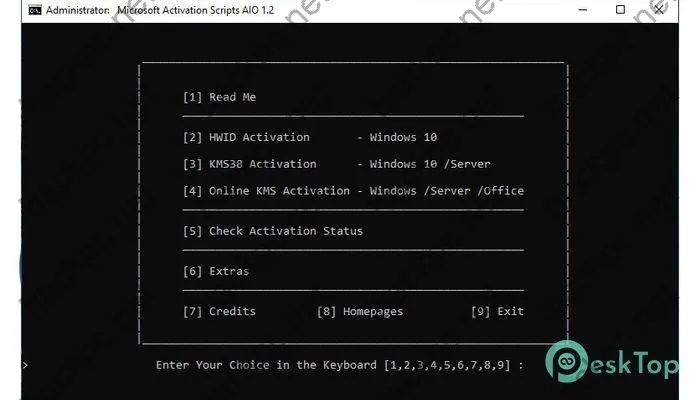700x400 pixels.
Task: Select [3] KMS38 Activation option
Action: [x=249, y=164]
